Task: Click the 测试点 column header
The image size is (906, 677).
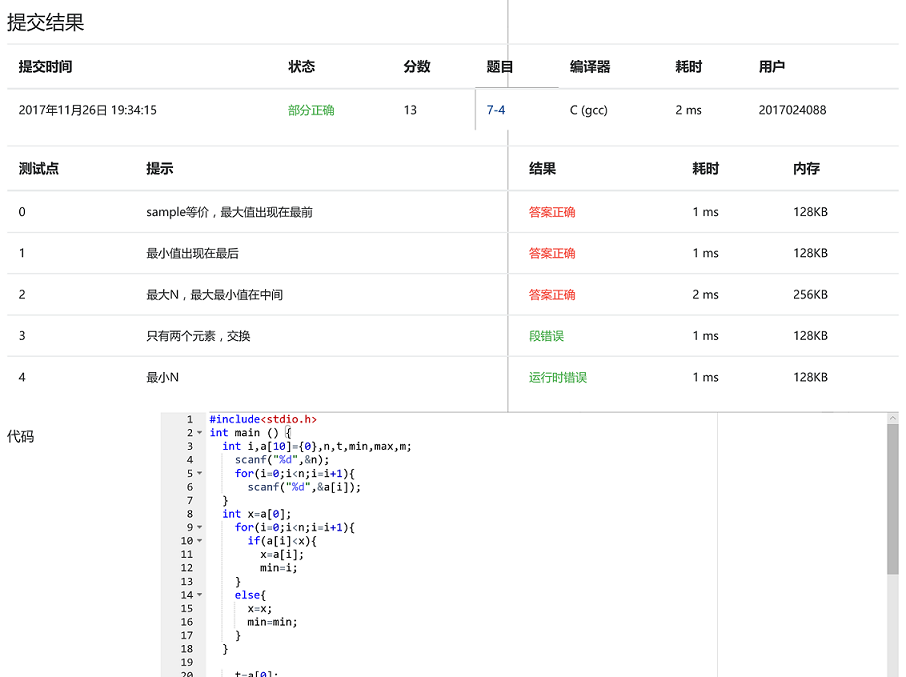Action: [39, 169]
